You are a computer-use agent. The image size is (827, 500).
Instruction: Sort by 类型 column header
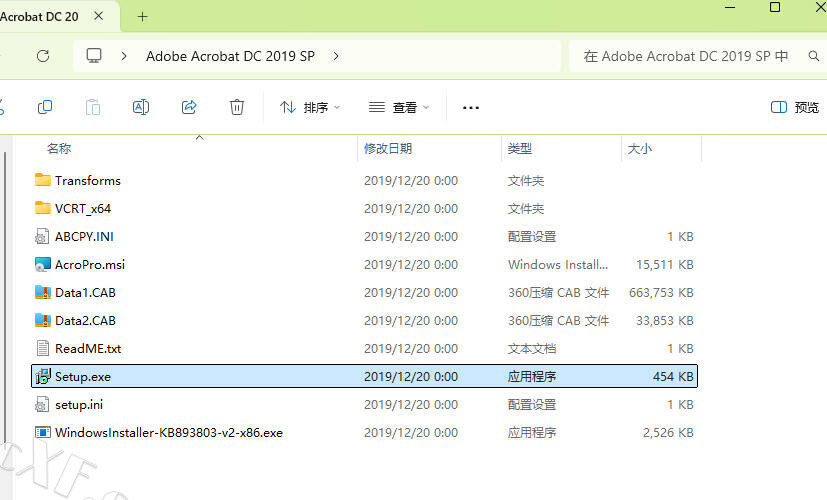coord(520,149)
